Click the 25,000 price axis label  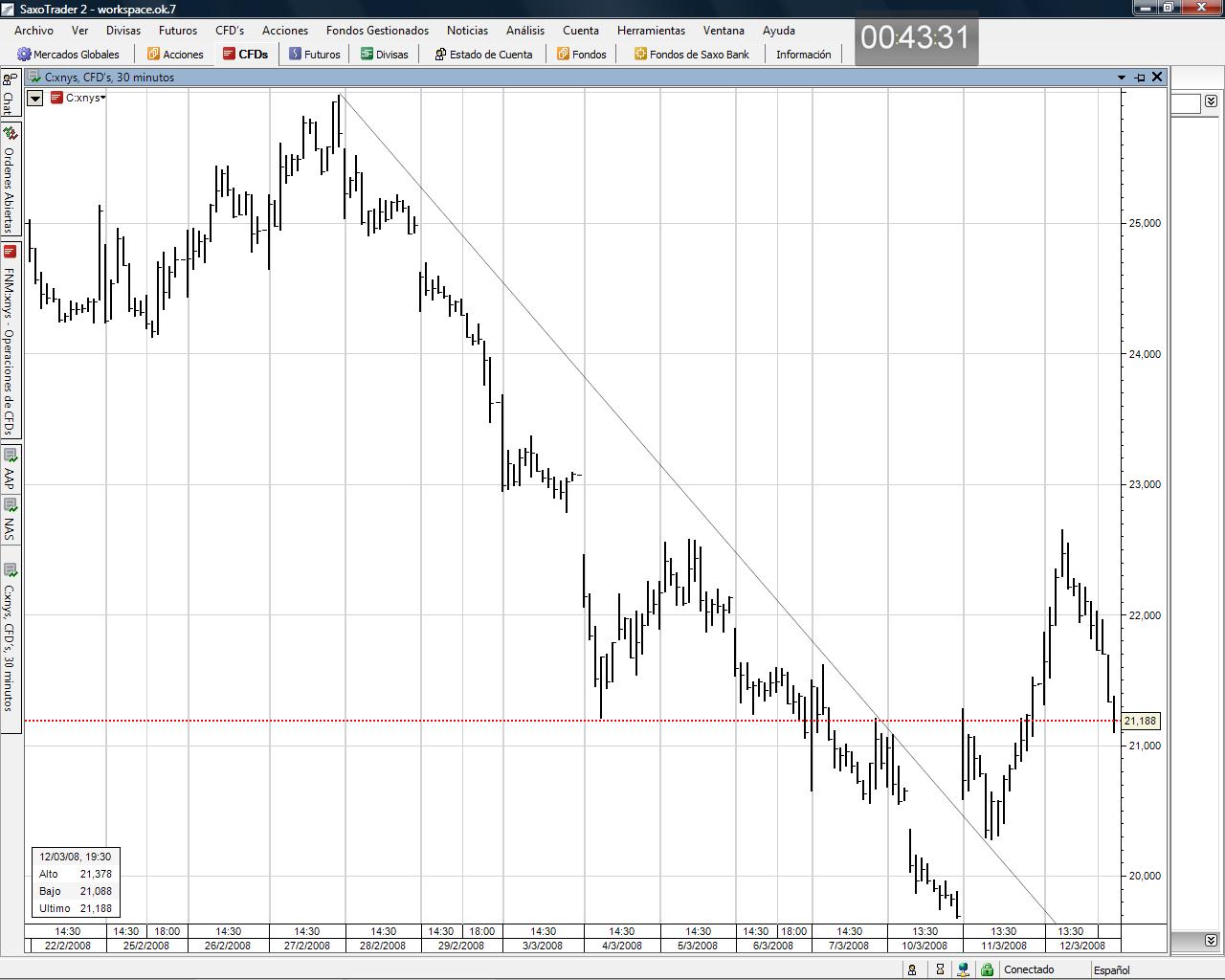point(1145,223)
